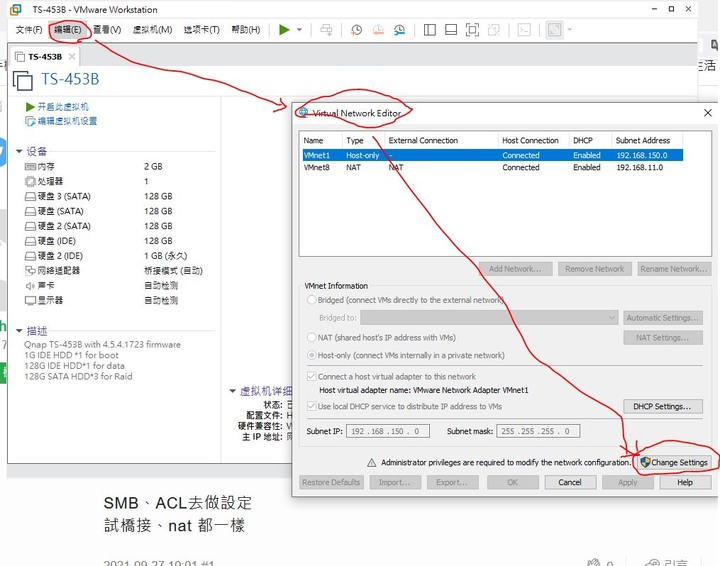Click the send Ctrl+Alt+Del toolbar icon
720x566 pixels.
click(x=326, y=30)
